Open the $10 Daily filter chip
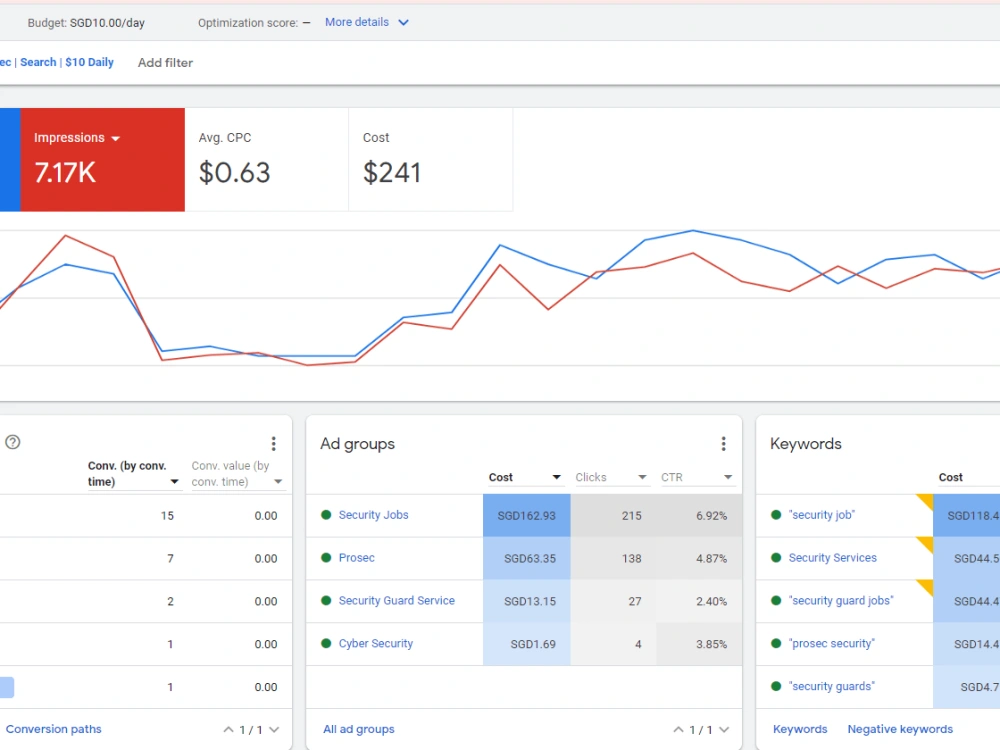This screenshot has width=1000, height=750. click(x=89, y=62)
